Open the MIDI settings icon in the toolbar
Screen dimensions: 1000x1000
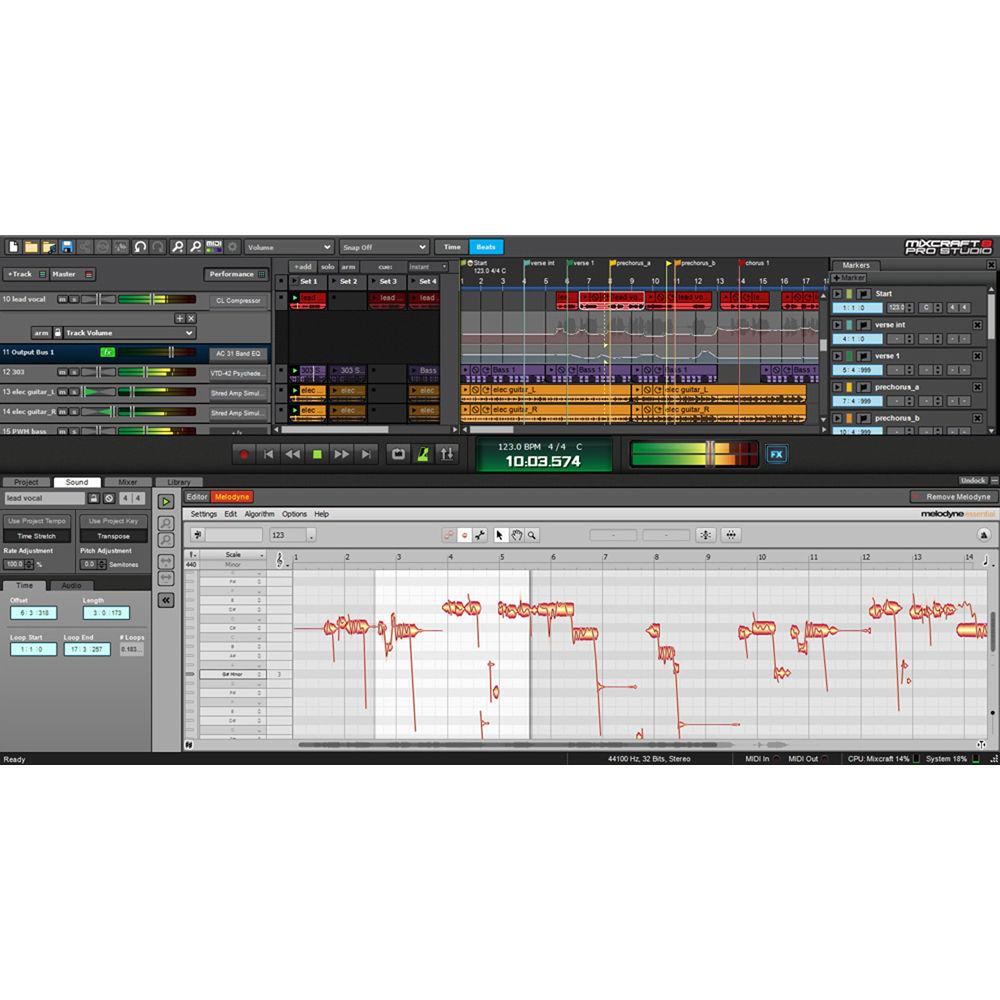click(x=214, y=246)
